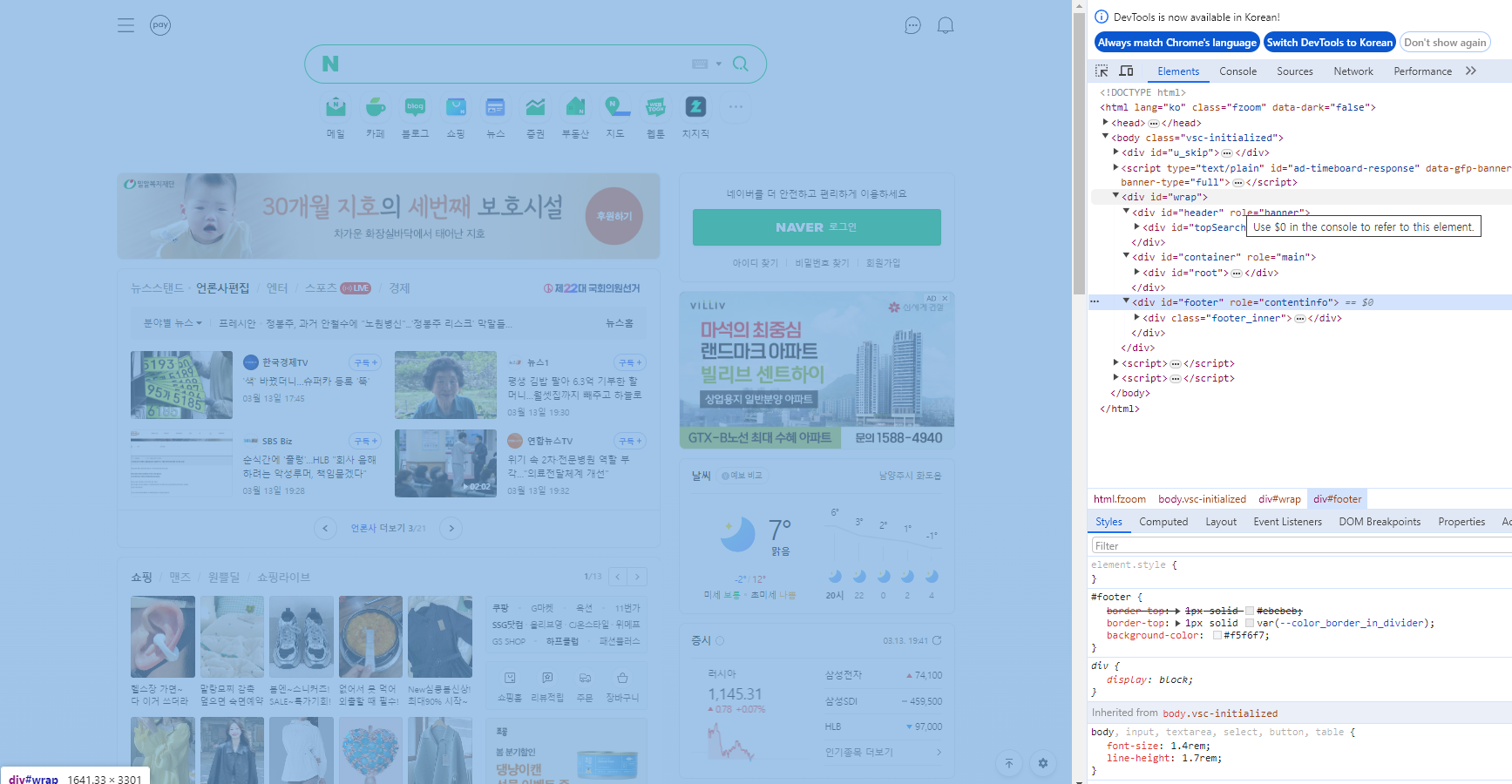
Task: Focus the Styles Filter input field
Action: click(1301, 545)
